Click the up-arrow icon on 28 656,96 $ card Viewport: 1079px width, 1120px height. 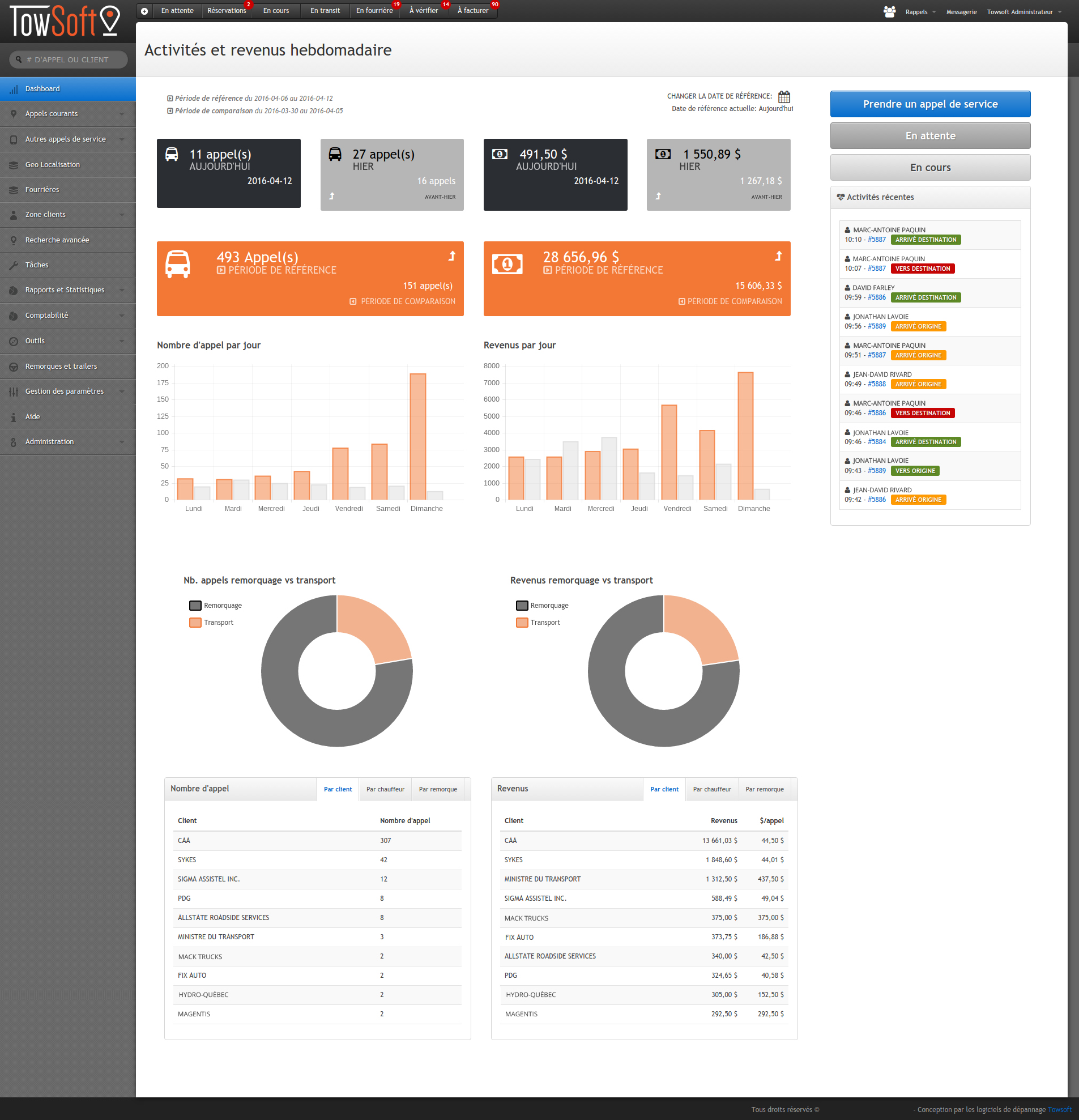pos(778,256)
